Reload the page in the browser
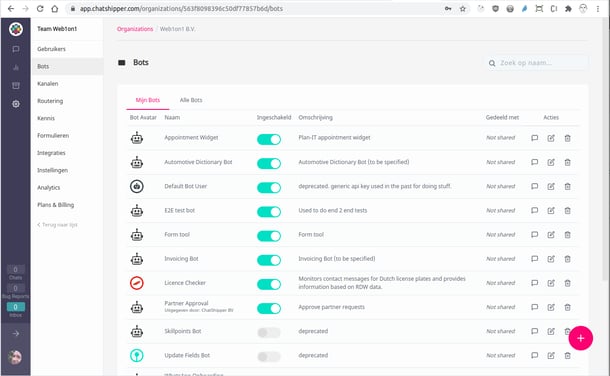This screenshot has width=610, height=376. 40,9
